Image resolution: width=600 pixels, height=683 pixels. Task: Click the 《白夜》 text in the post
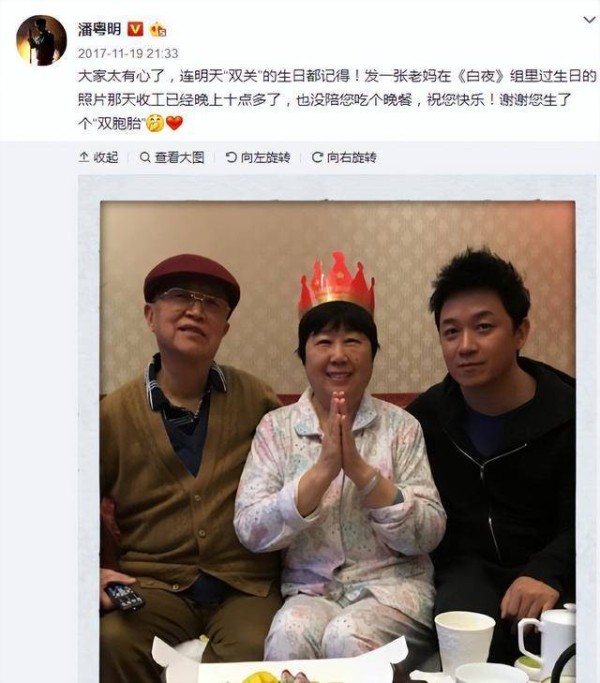click(x=481, y=76)
